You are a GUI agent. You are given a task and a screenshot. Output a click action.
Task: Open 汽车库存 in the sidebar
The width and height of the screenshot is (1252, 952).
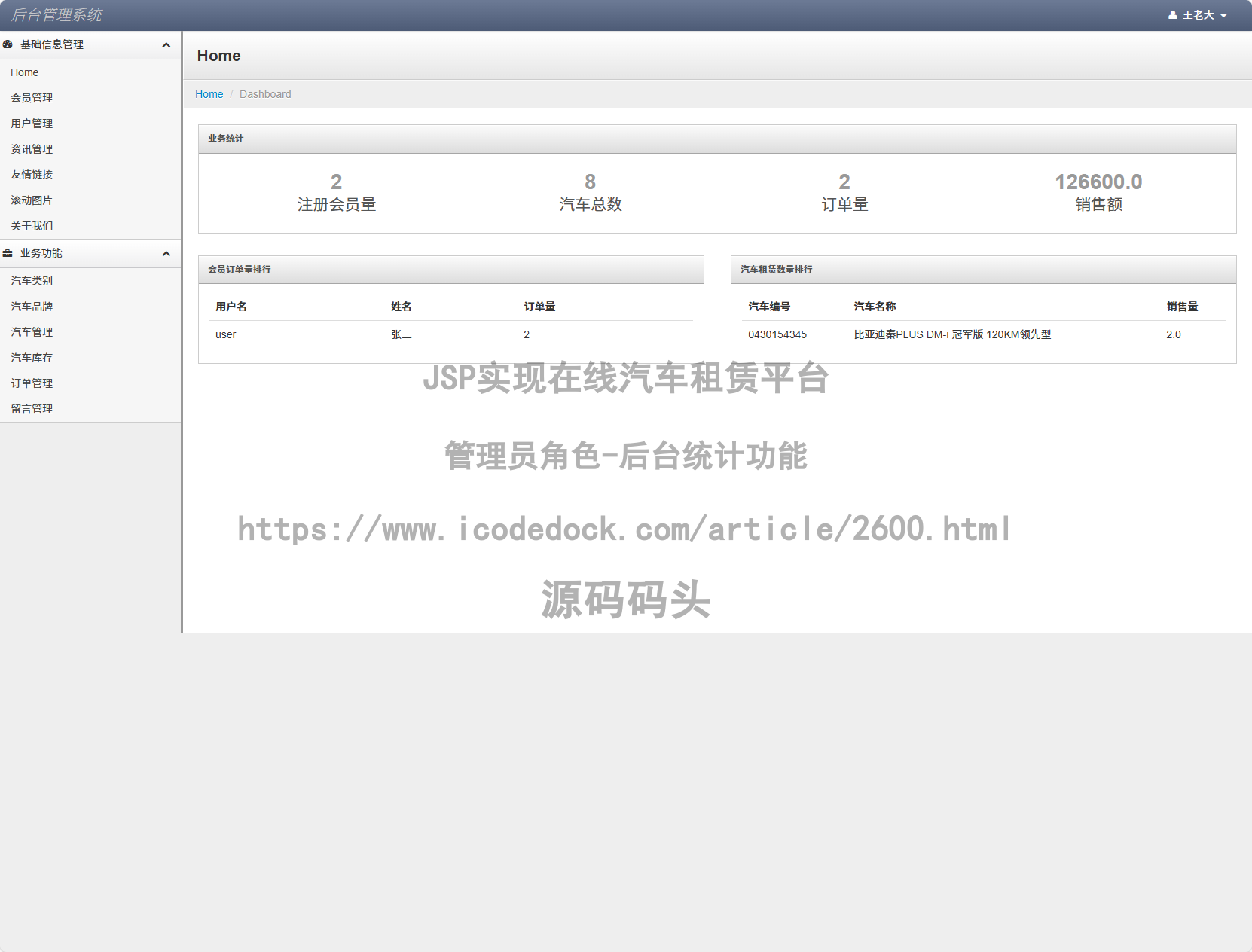32,358
